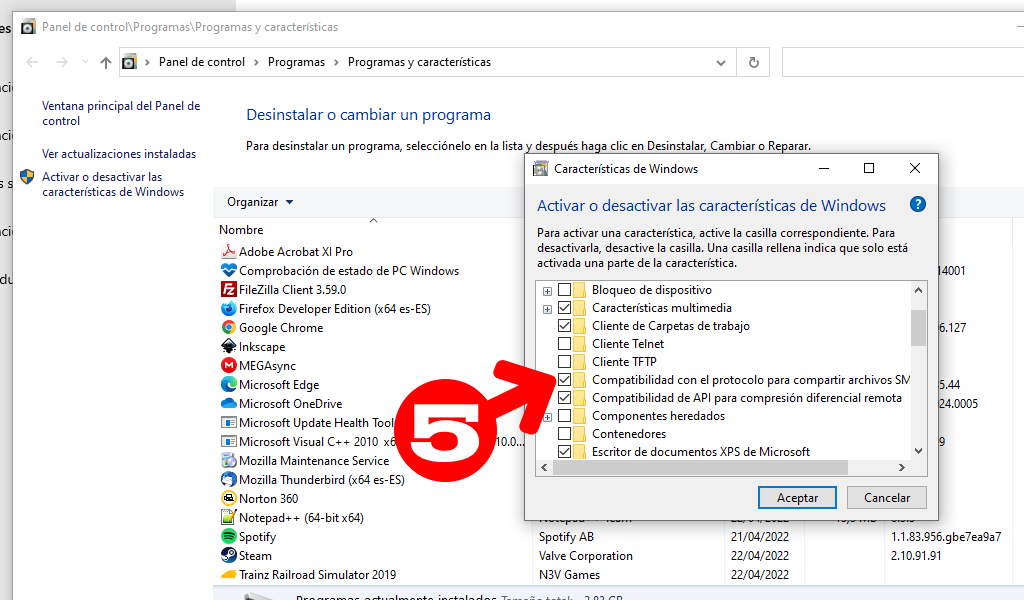Select the Spotify AB publisher cell
The width and height of the screenshot is (1024, 600).
tap(566, 537)
